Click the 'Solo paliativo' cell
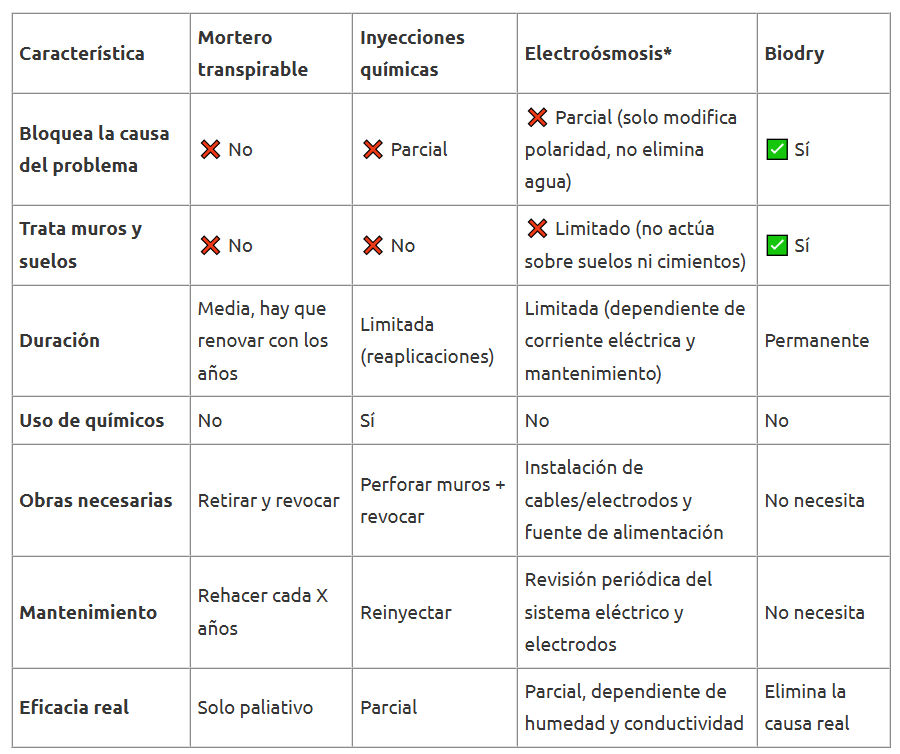This screenshot has width=900, height=754. point(255,708)
